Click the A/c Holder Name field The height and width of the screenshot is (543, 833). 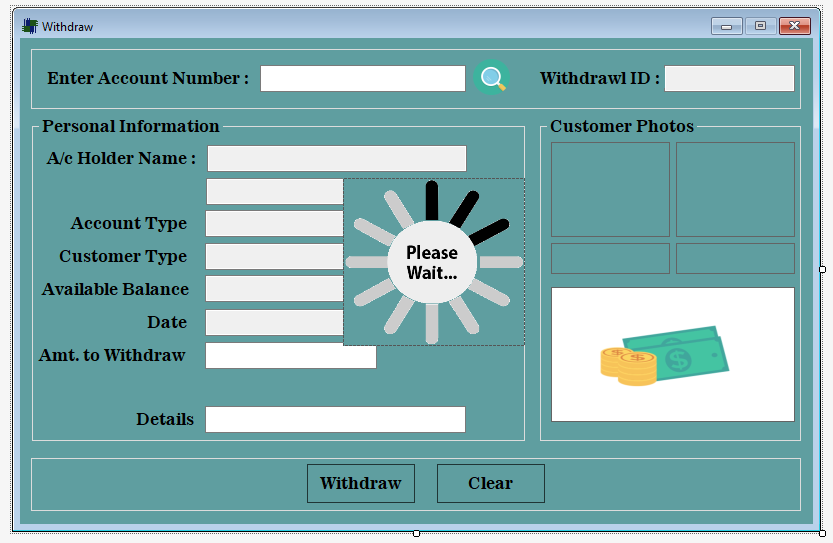point(337,158)
